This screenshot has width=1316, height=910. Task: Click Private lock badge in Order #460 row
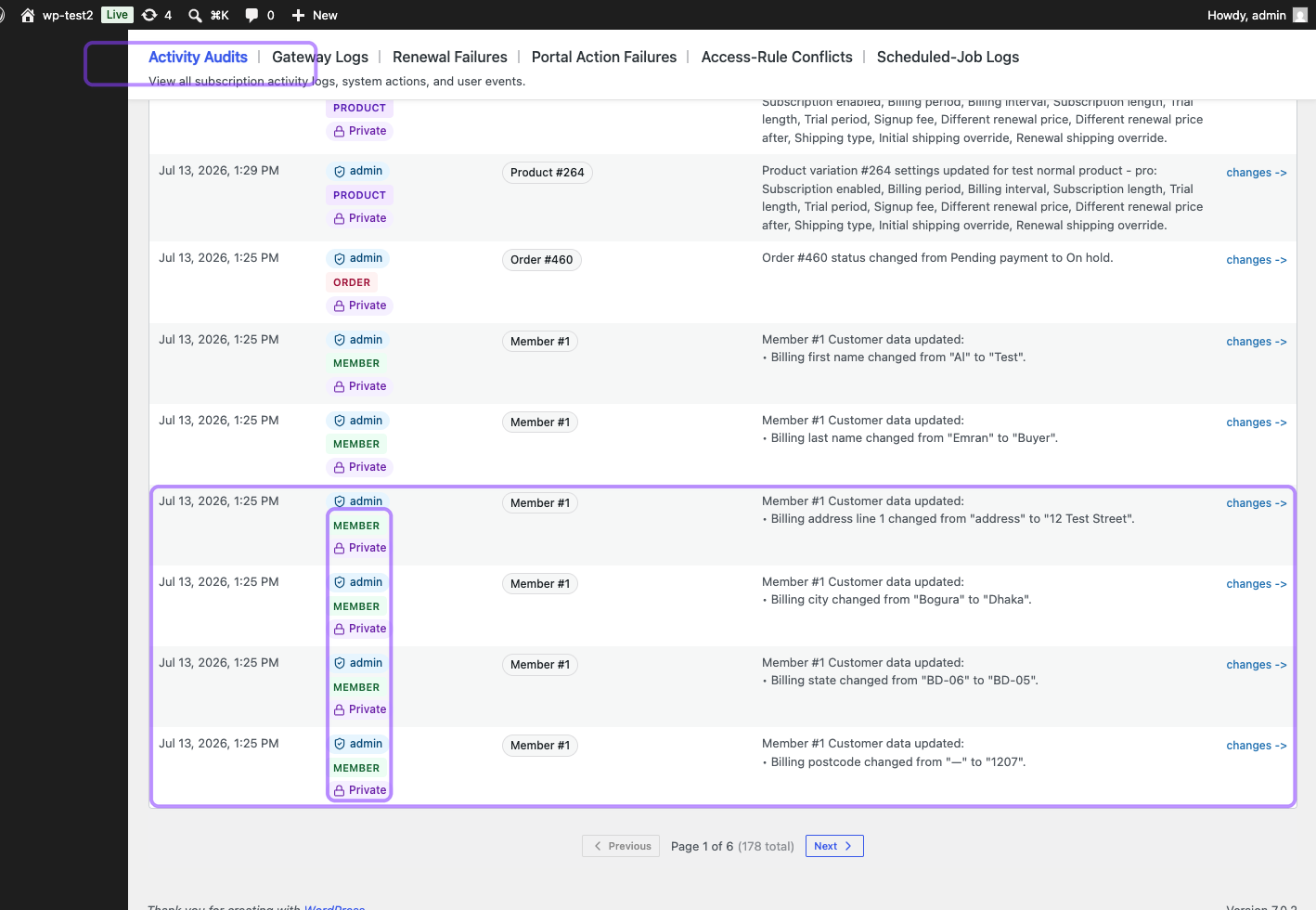click(x=360, y=305)
